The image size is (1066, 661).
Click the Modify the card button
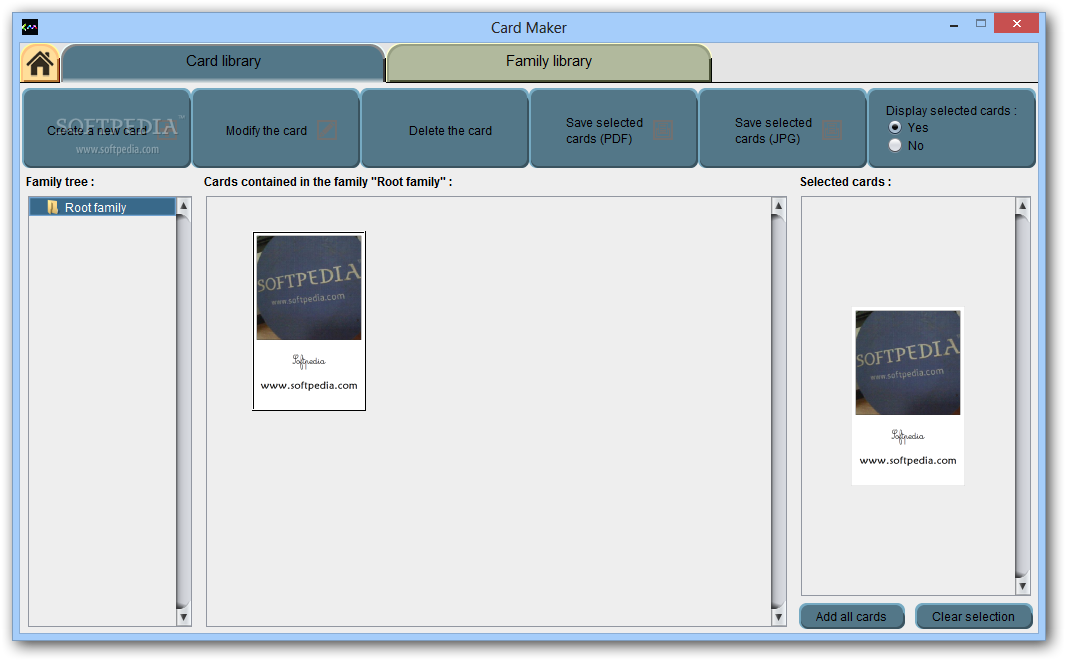coord(276,129)
